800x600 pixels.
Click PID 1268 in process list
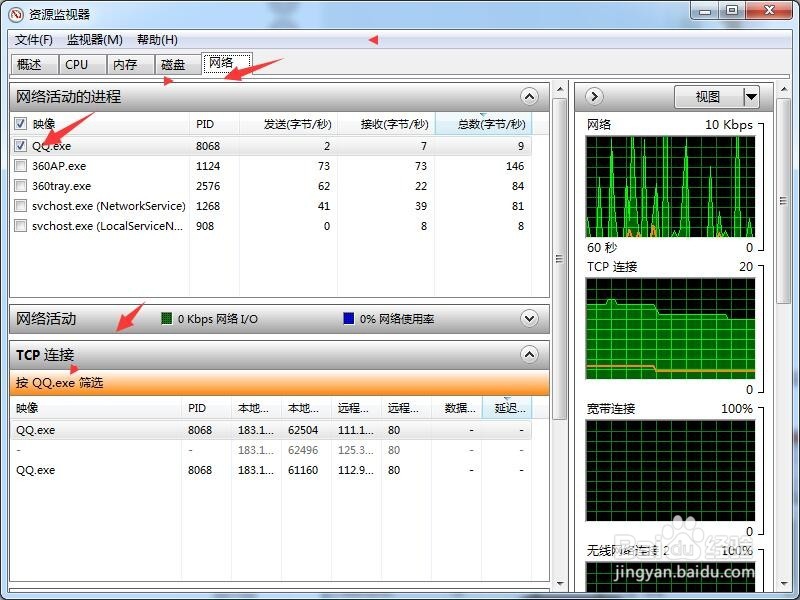click(x=208, y=206)
